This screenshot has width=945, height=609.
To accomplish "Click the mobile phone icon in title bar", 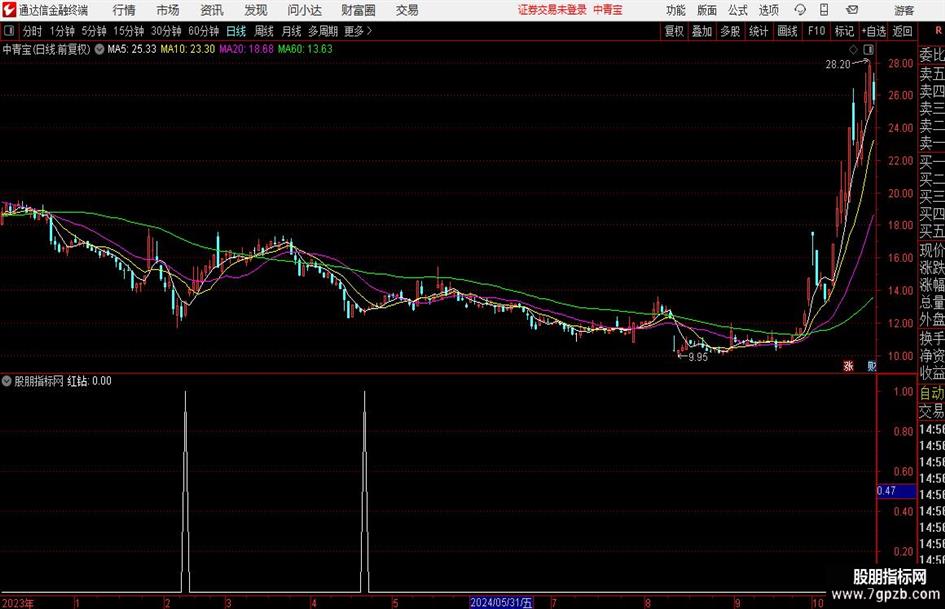I will [x=824, y=10].
